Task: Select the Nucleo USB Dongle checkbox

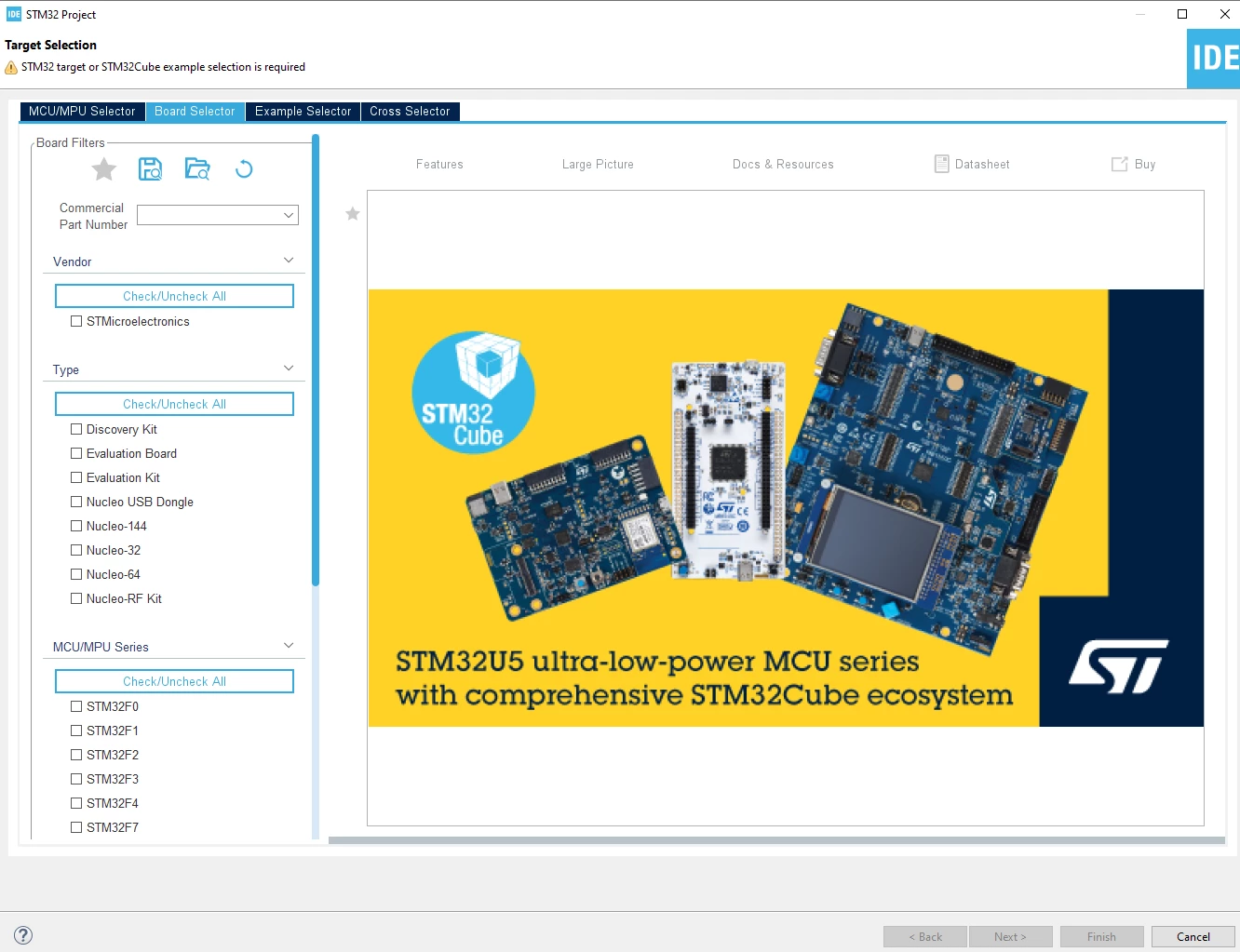Action: point(76,503)
